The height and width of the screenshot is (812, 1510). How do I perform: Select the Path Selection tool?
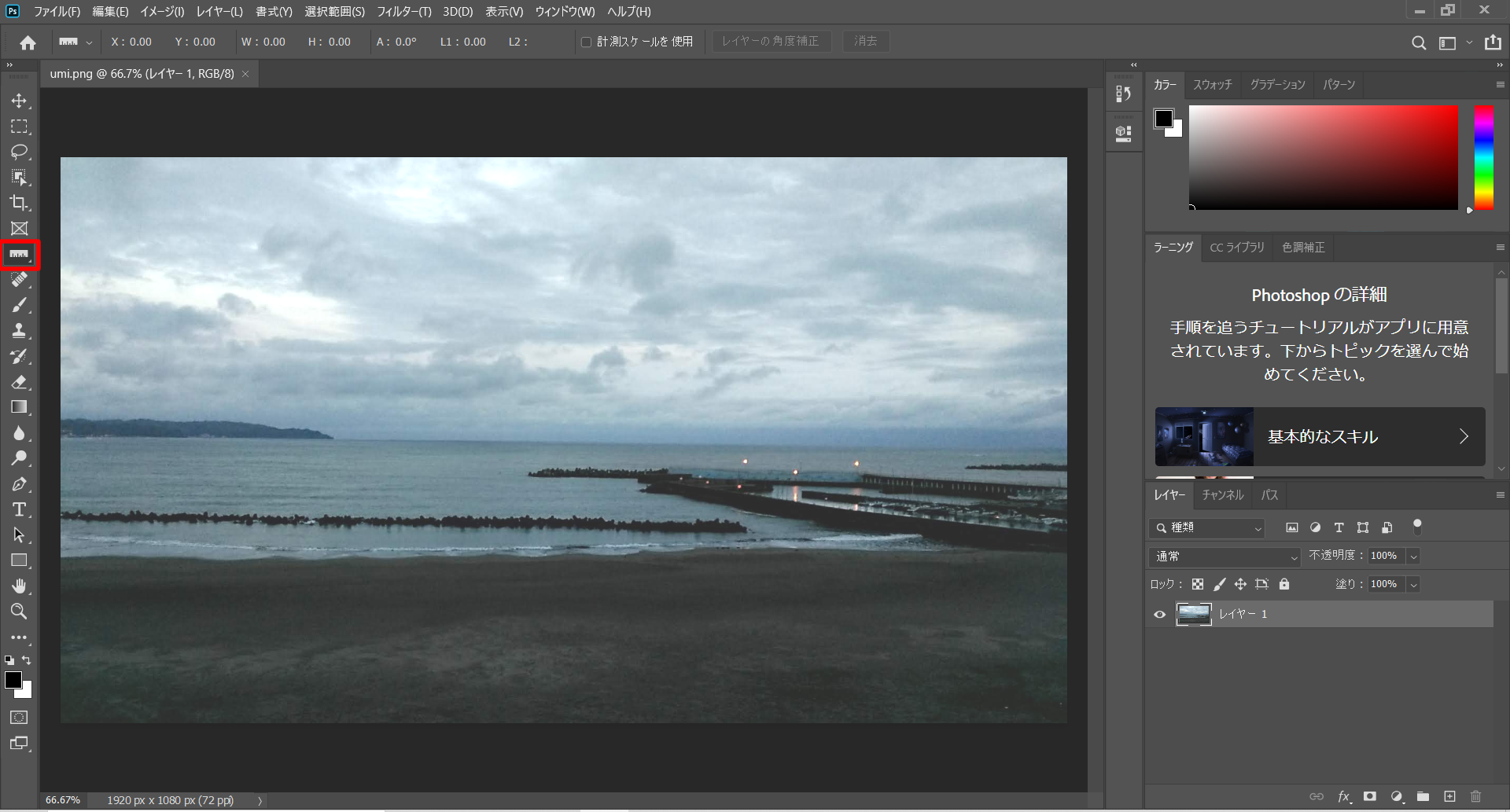(x=20, y=535)
